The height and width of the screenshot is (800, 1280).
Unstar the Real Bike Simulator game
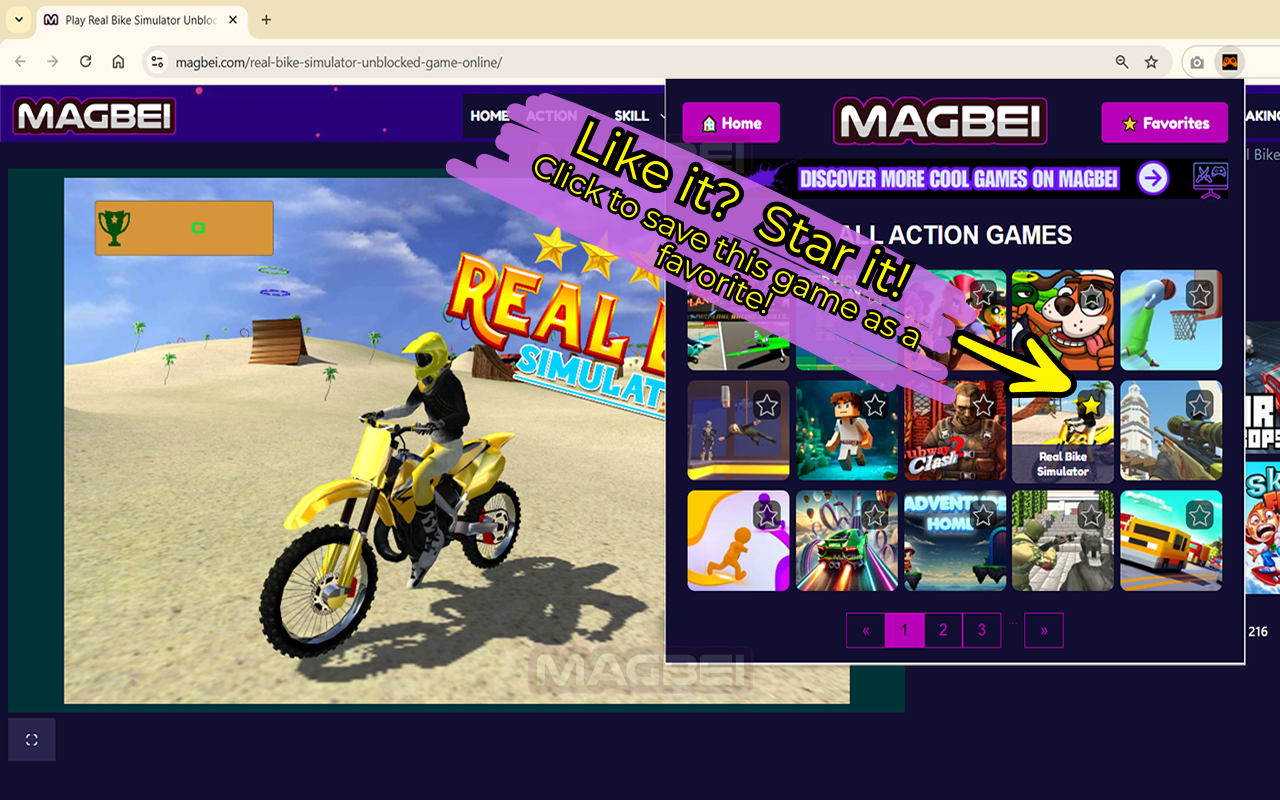pos(1092,405)
